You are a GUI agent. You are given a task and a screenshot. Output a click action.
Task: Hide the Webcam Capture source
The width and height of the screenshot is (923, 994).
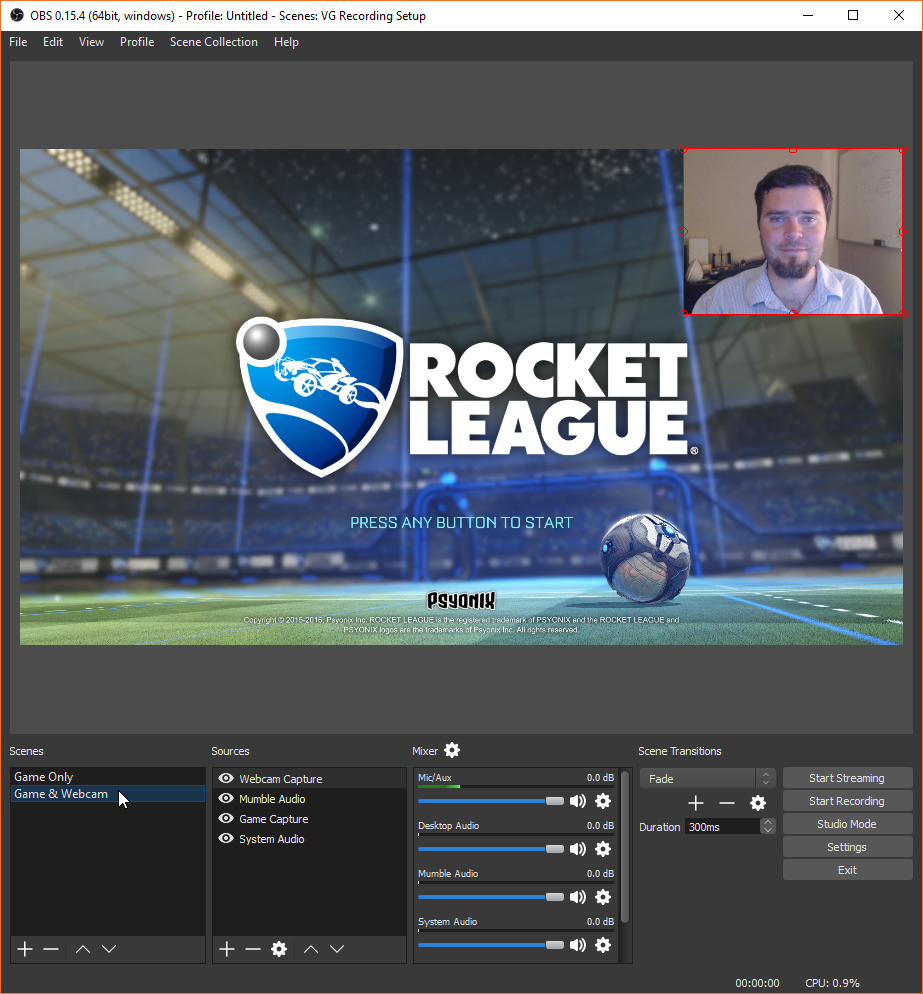click(226, 778)
